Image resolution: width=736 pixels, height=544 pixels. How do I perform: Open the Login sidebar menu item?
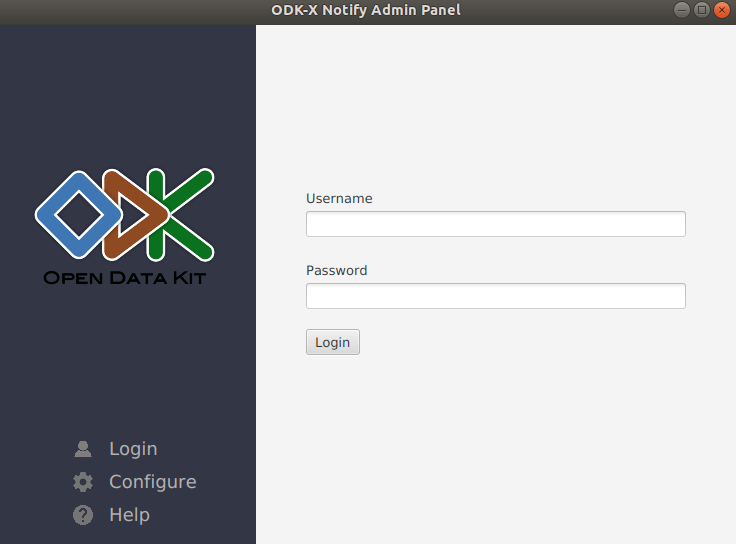(133, 449)
